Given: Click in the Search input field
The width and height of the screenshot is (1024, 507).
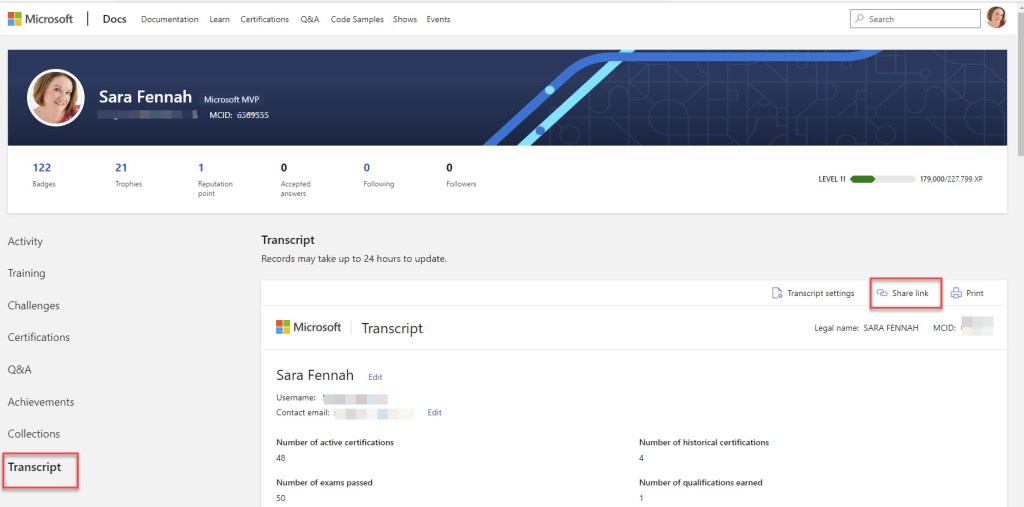Looking at the screenshot, I should [920, 19].
